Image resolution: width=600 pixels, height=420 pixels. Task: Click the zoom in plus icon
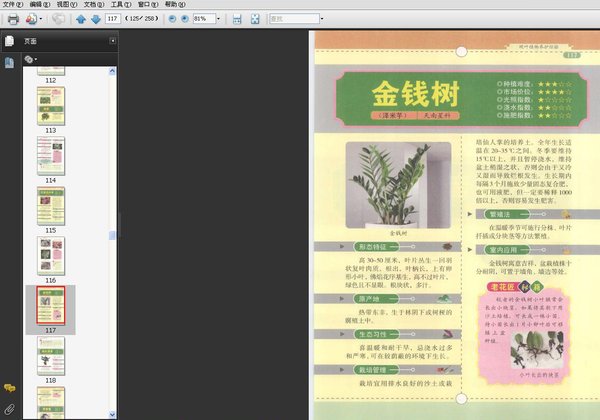coord(183,19)
